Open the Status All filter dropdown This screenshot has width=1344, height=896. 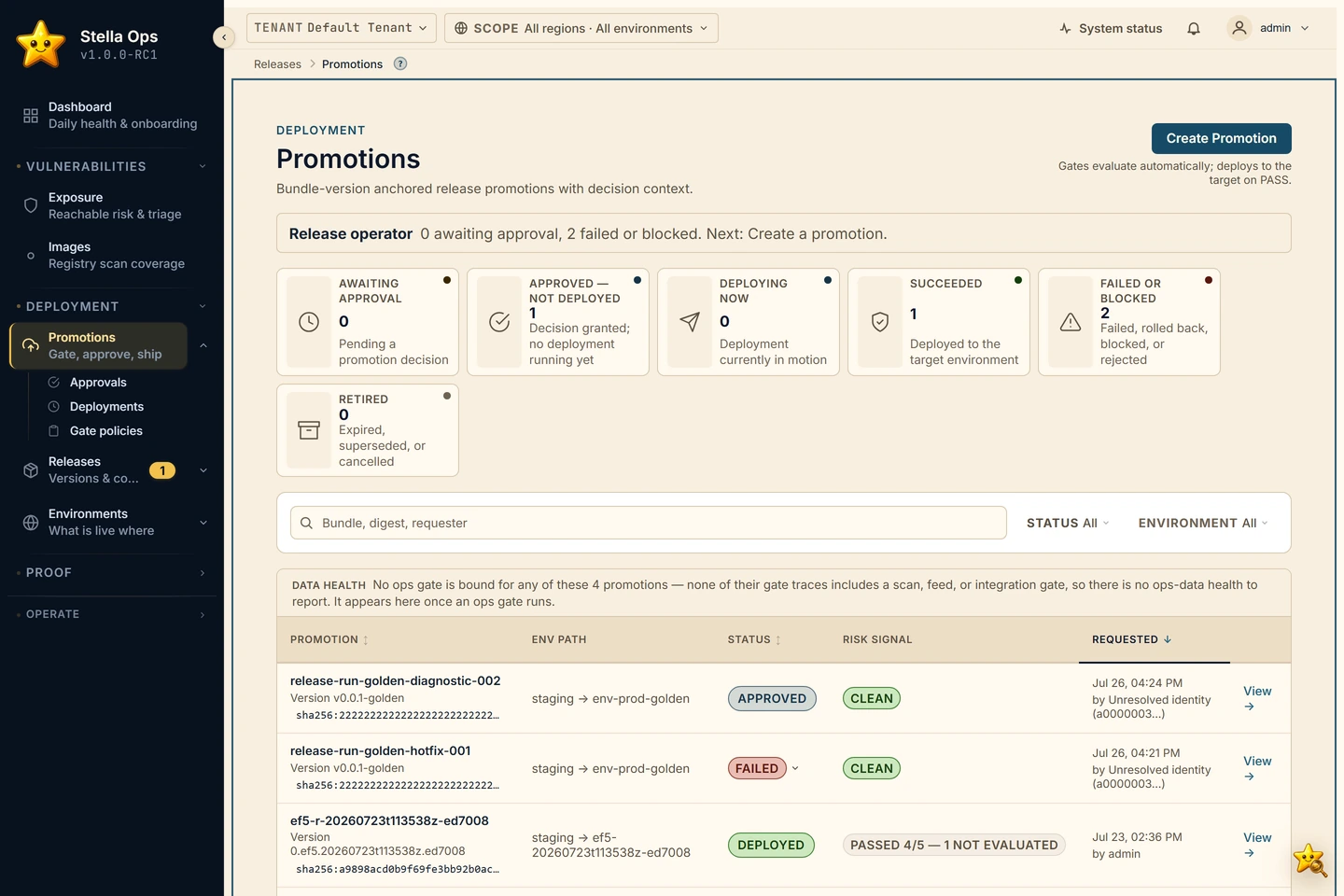pyautogui.click(x=1068, y=523)
